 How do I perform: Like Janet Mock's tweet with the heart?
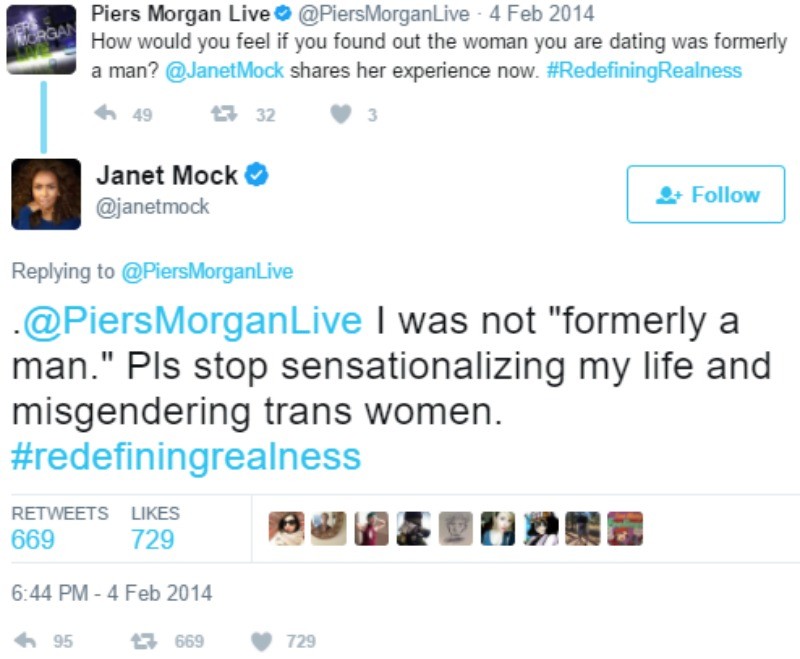click(x=262, y=641)
